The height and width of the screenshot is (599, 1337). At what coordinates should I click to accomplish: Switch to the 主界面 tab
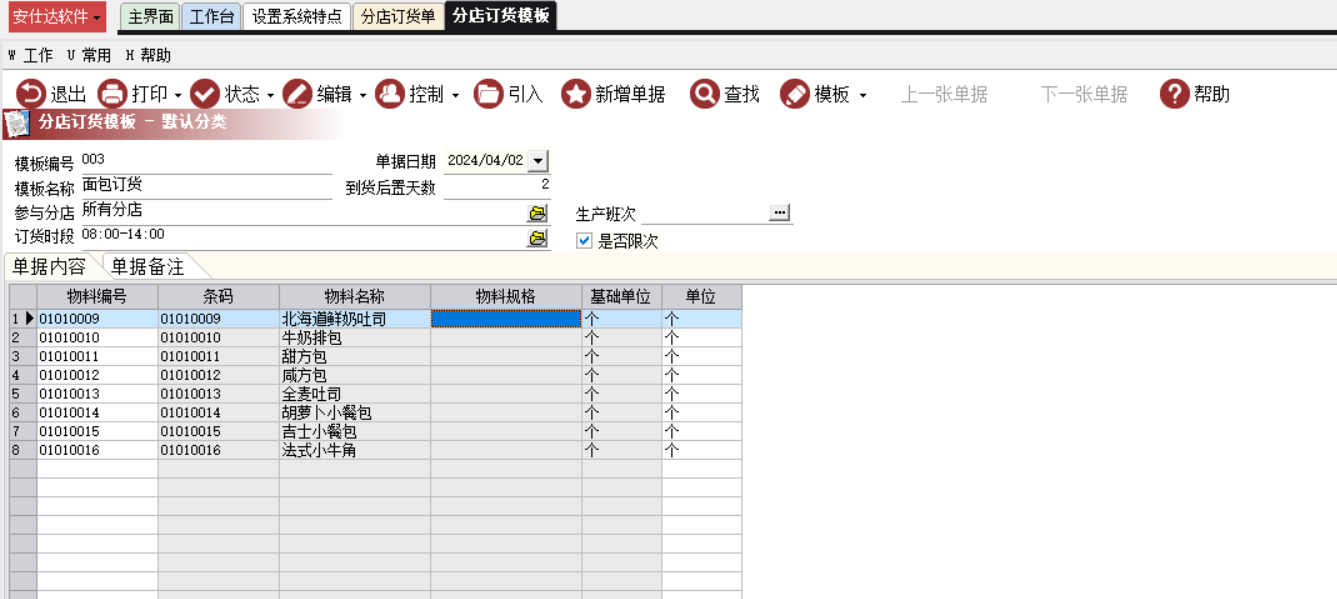(x=150, y=17)
